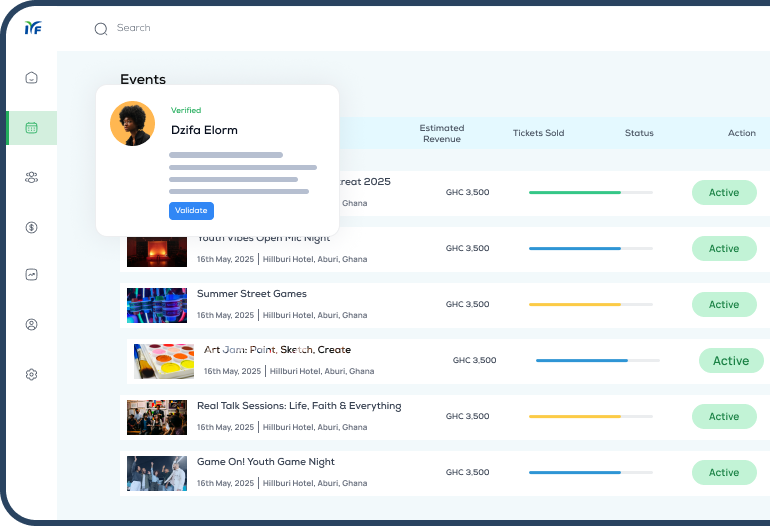
Task: Open the user profile sidebar icon
Action: click(31, 325)
